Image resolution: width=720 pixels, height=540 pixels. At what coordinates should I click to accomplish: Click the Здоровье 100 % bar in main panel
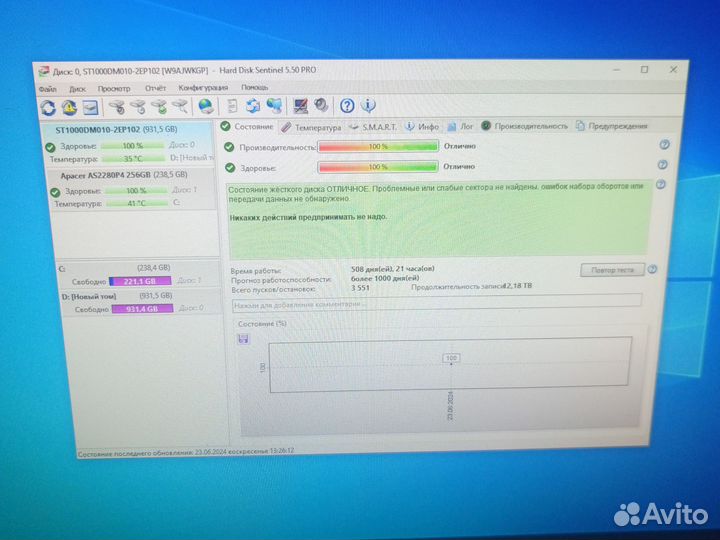(x=378, y=167)
